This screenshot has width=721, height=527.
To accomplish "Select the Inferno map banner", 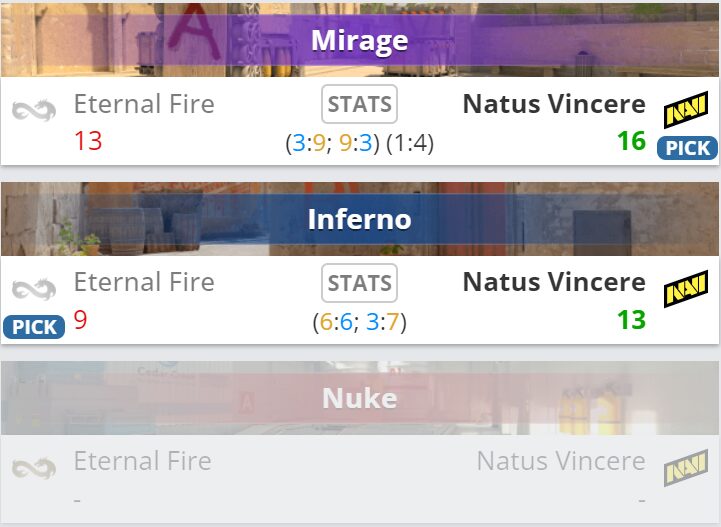I will pyautogui.click(x=360, y=219).
